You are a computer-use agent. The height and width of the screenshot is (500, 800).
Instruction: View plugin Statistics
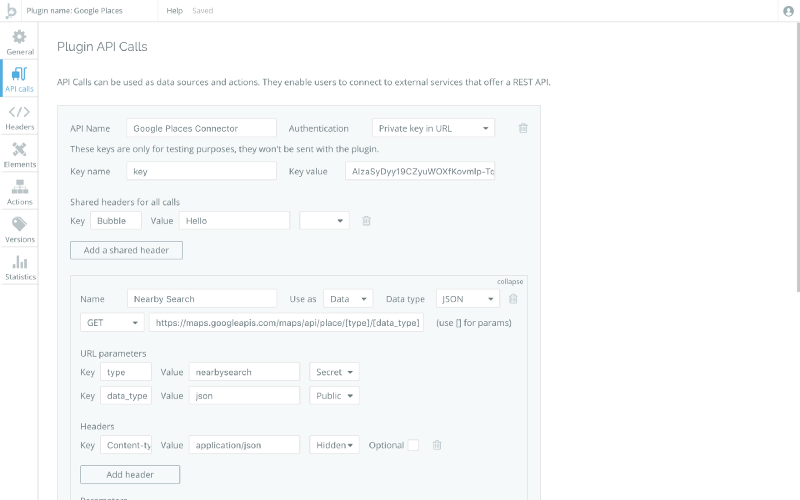coord(19,267)
